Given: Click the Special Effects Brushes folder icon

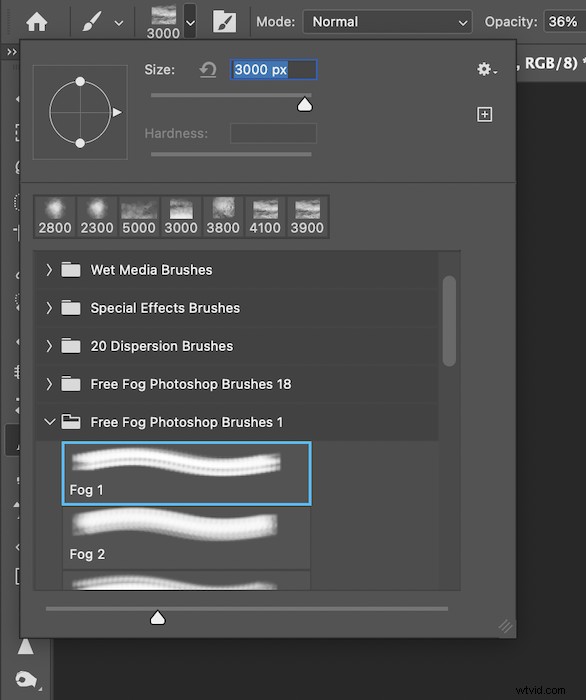Looking at the screenshot, I should [71, 308].
